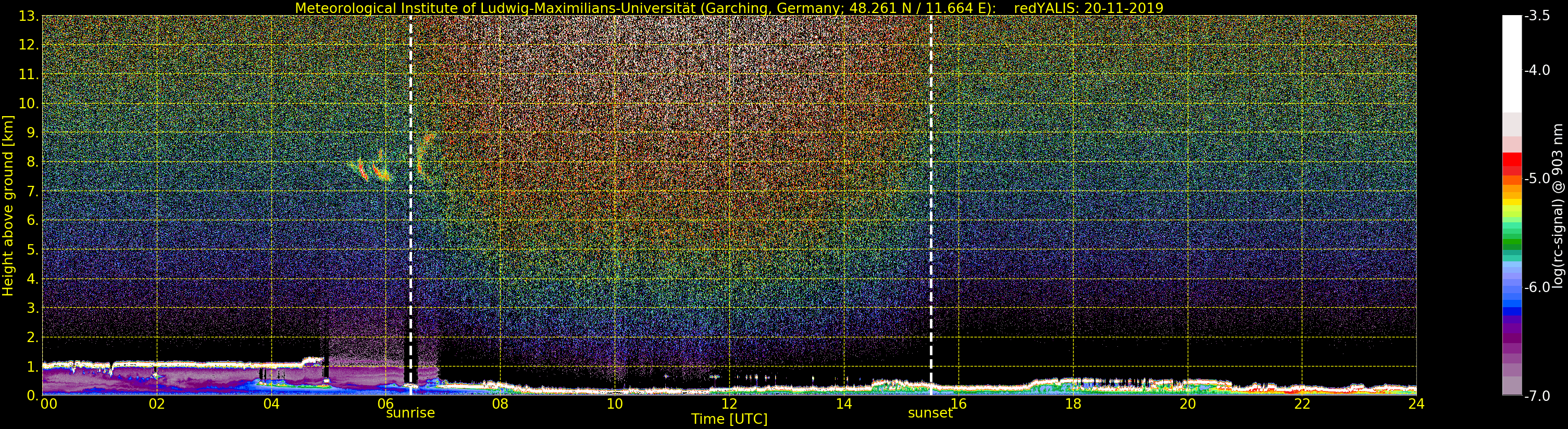Click the time axis tick label 00
The image size is (1568, 429).
(x=48, y=404)
